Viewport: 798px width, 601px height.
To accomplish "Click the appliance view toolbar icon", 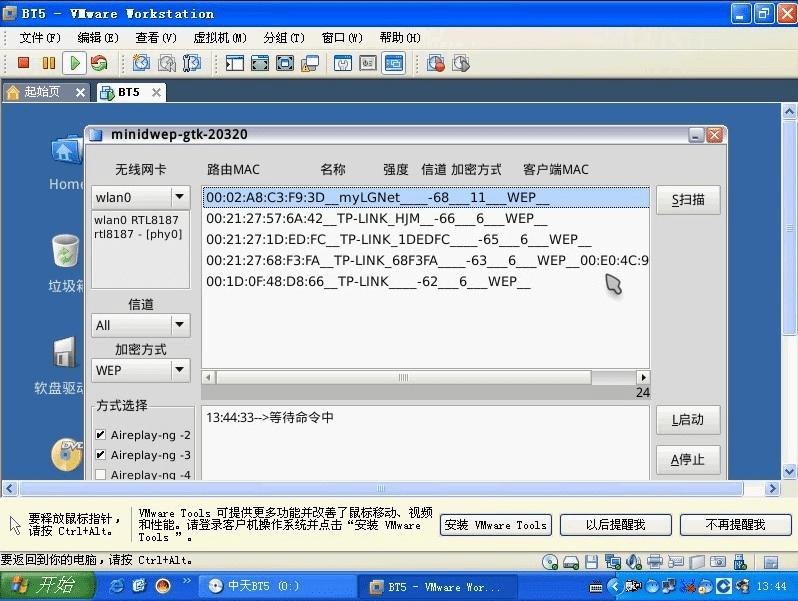I will pyautogui.click(x=367, y=63).
